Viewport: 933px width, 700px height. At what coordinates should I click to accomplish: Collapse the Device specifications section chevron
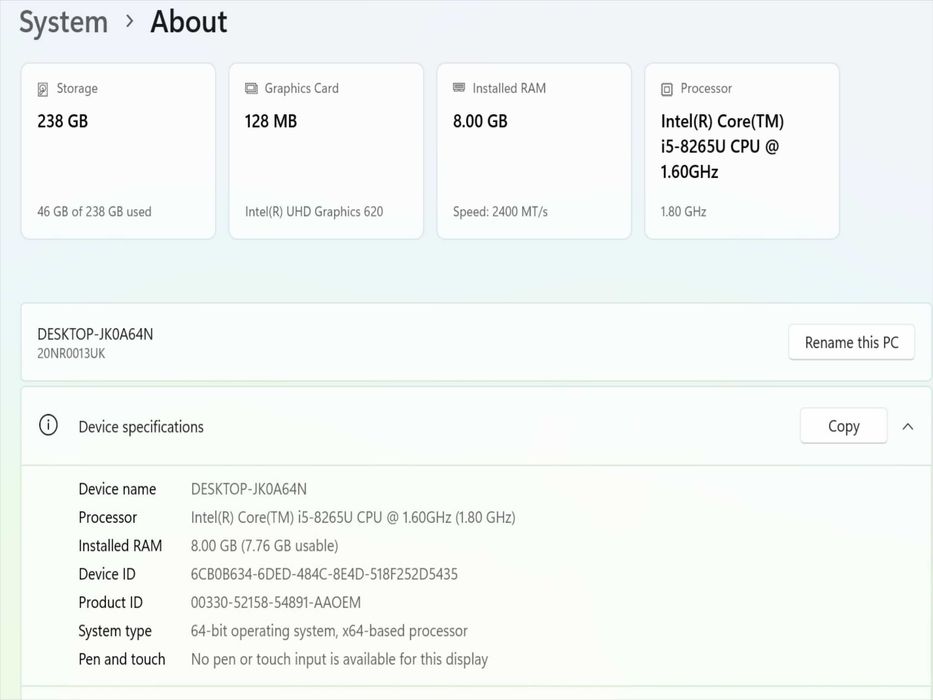907,426
